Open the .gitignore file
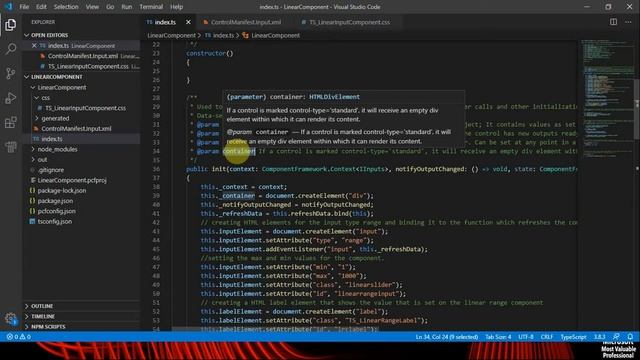 [51, 170]
